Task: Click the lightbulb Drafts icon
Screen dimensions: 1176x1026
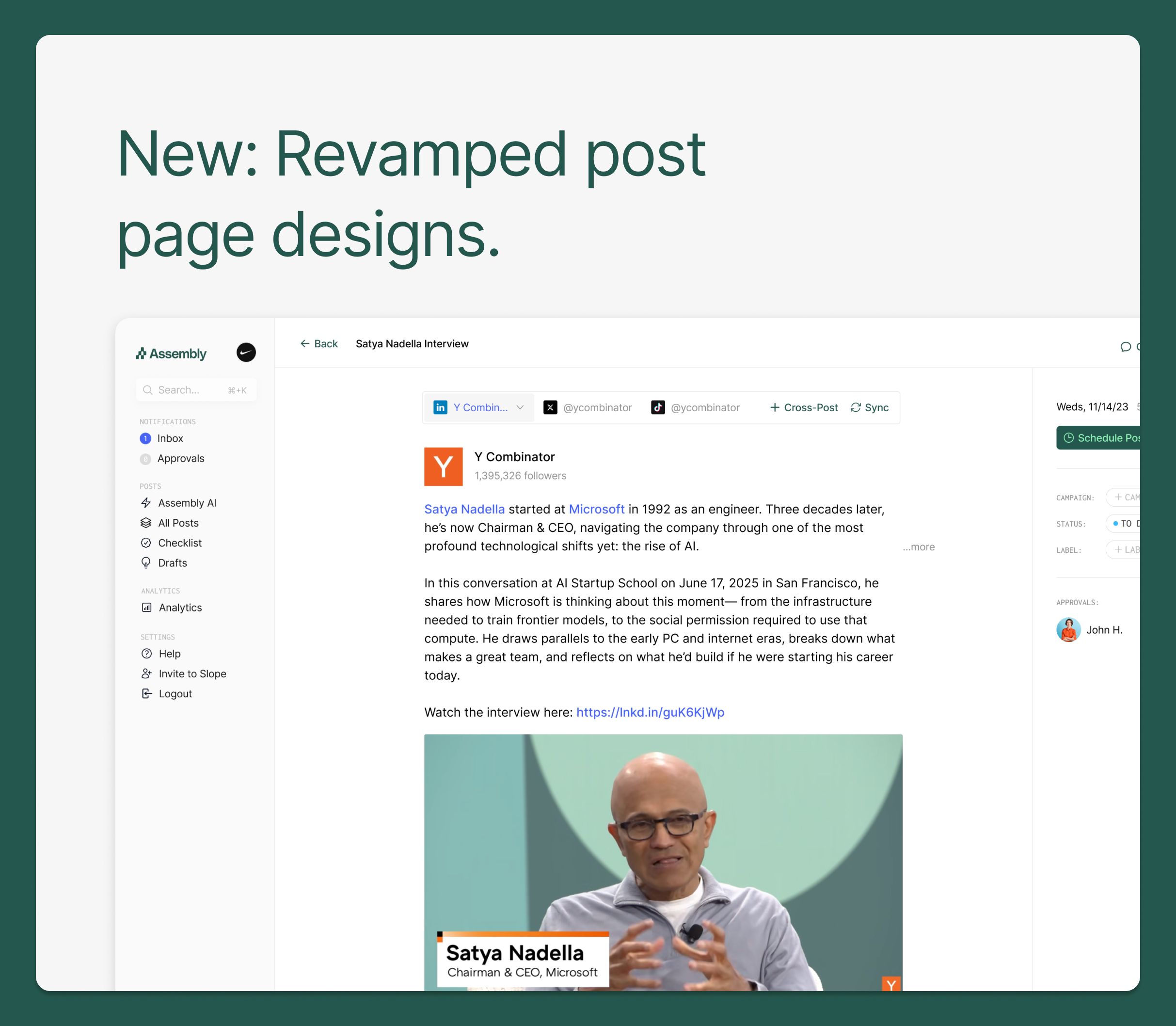Action: pyautogui.click(x=146, y=563)
